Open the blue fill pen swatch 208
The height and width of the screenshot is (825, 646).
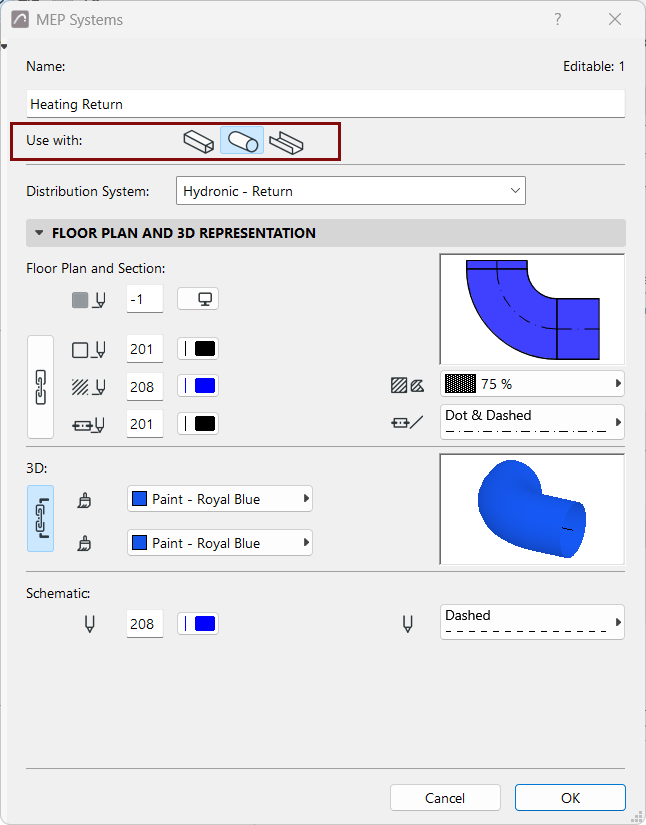198,386
